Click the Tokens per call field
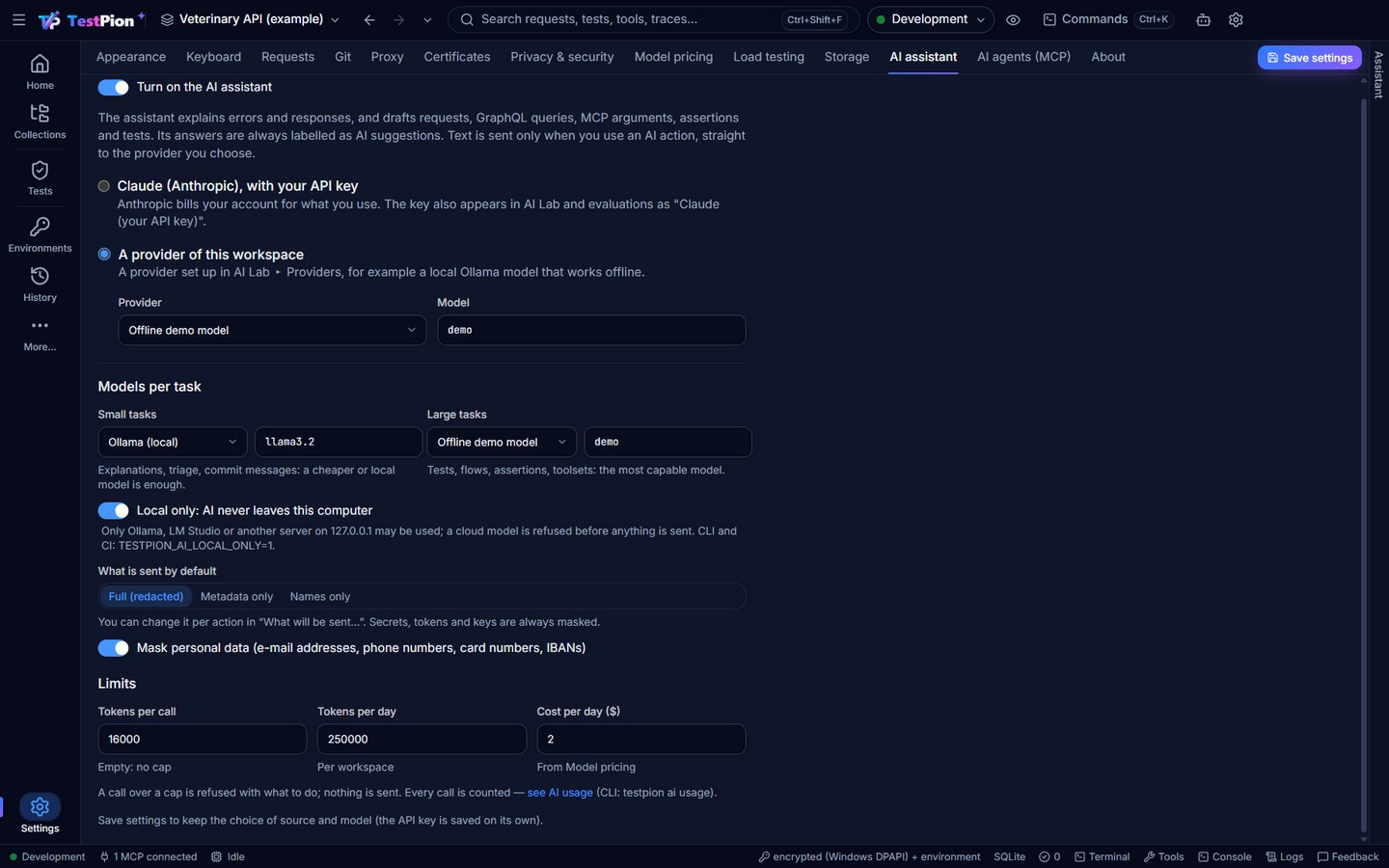Screen dimensions: 1389x868 (203, 739)
